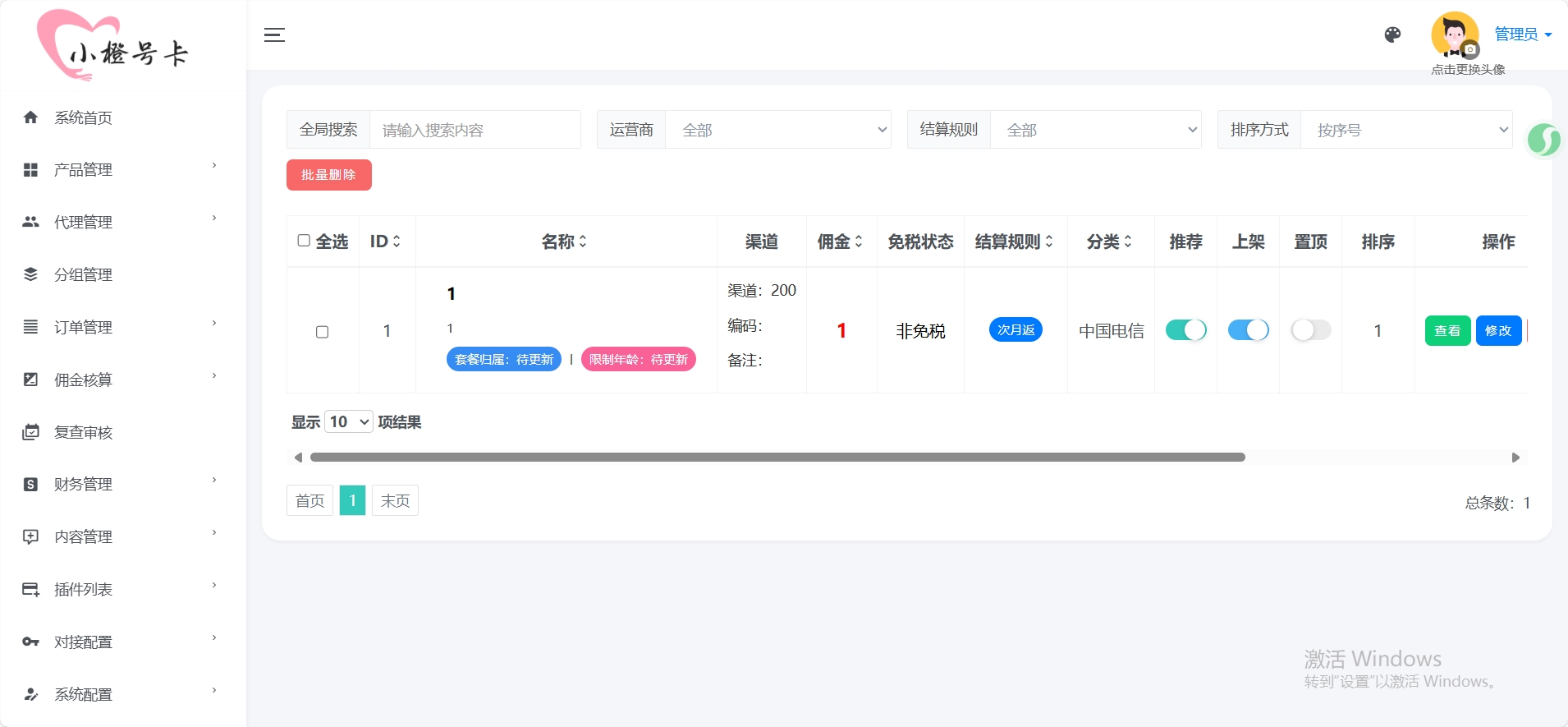Click the comment icon beside 内容管理

30,536
